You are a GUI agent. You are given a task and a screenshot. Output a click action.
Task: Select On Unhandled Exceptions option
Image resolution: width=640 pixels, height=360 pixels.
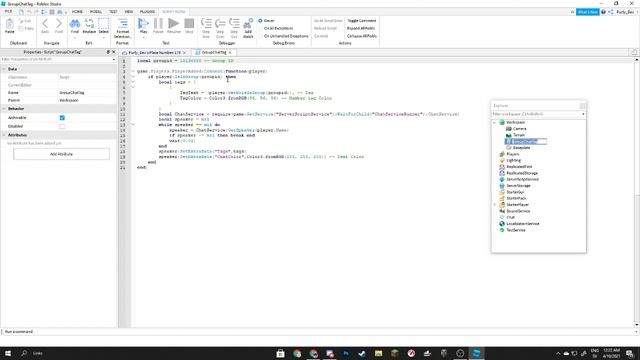click(x=283, y=36)
